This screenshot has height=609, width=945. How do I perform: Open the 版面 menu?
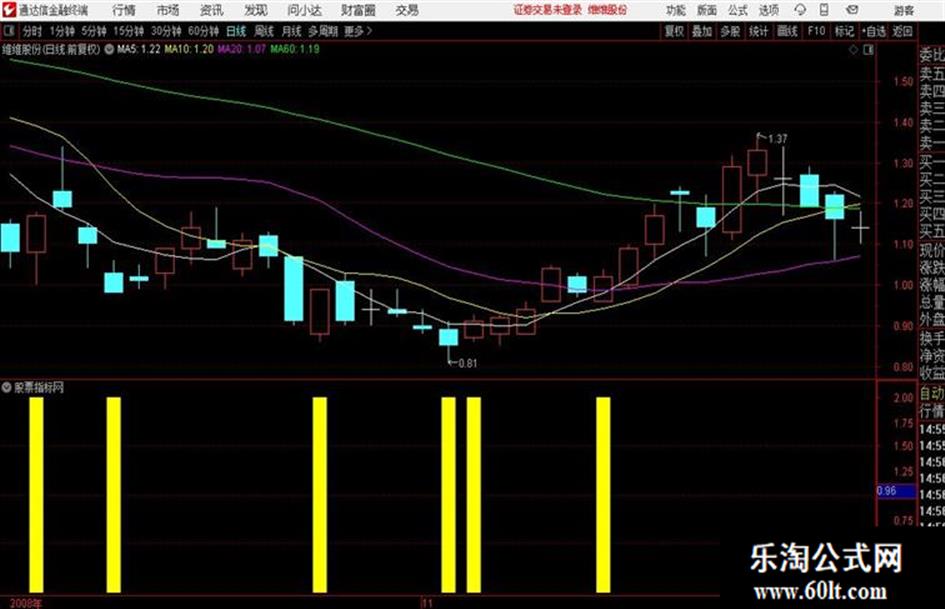(x=706, y=10)
